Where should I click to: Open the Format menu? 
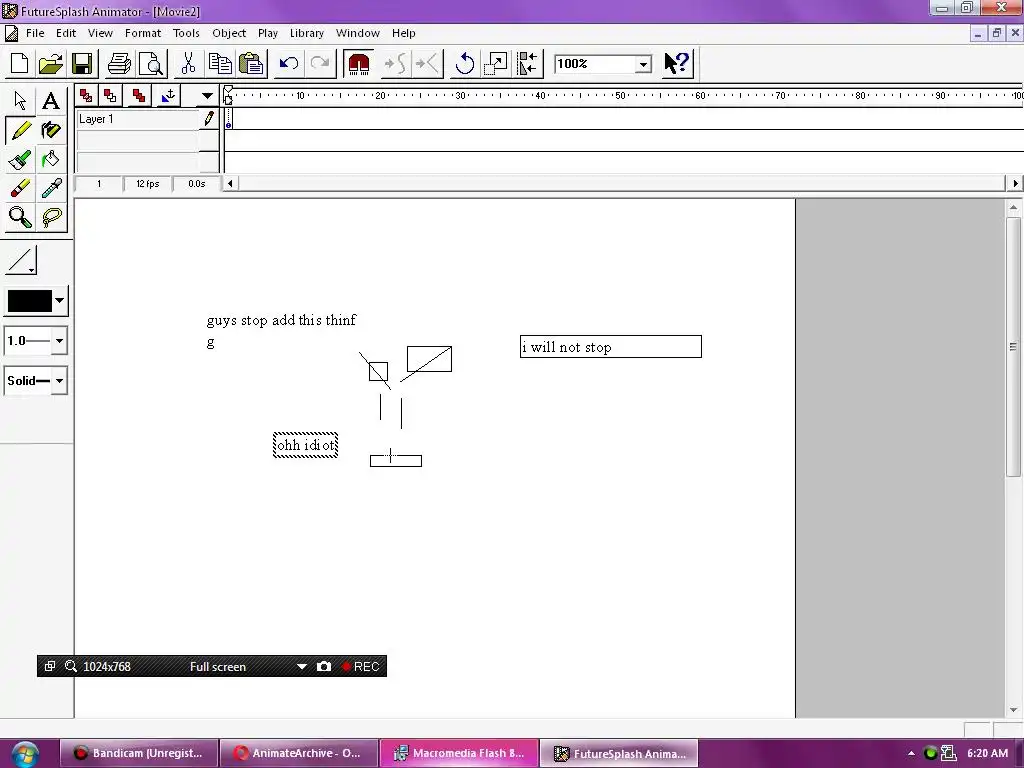(143, 33)
